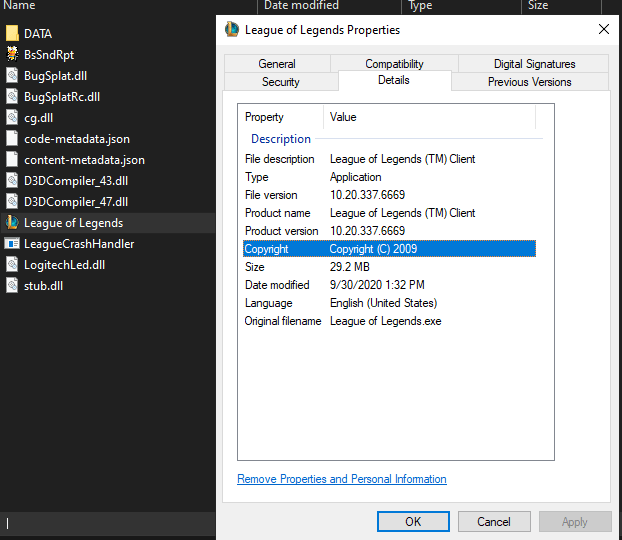Select the D3DCompiler_47.dll file name
The height and width of the screenshot is (540, 622).
[x=76, y=202]
